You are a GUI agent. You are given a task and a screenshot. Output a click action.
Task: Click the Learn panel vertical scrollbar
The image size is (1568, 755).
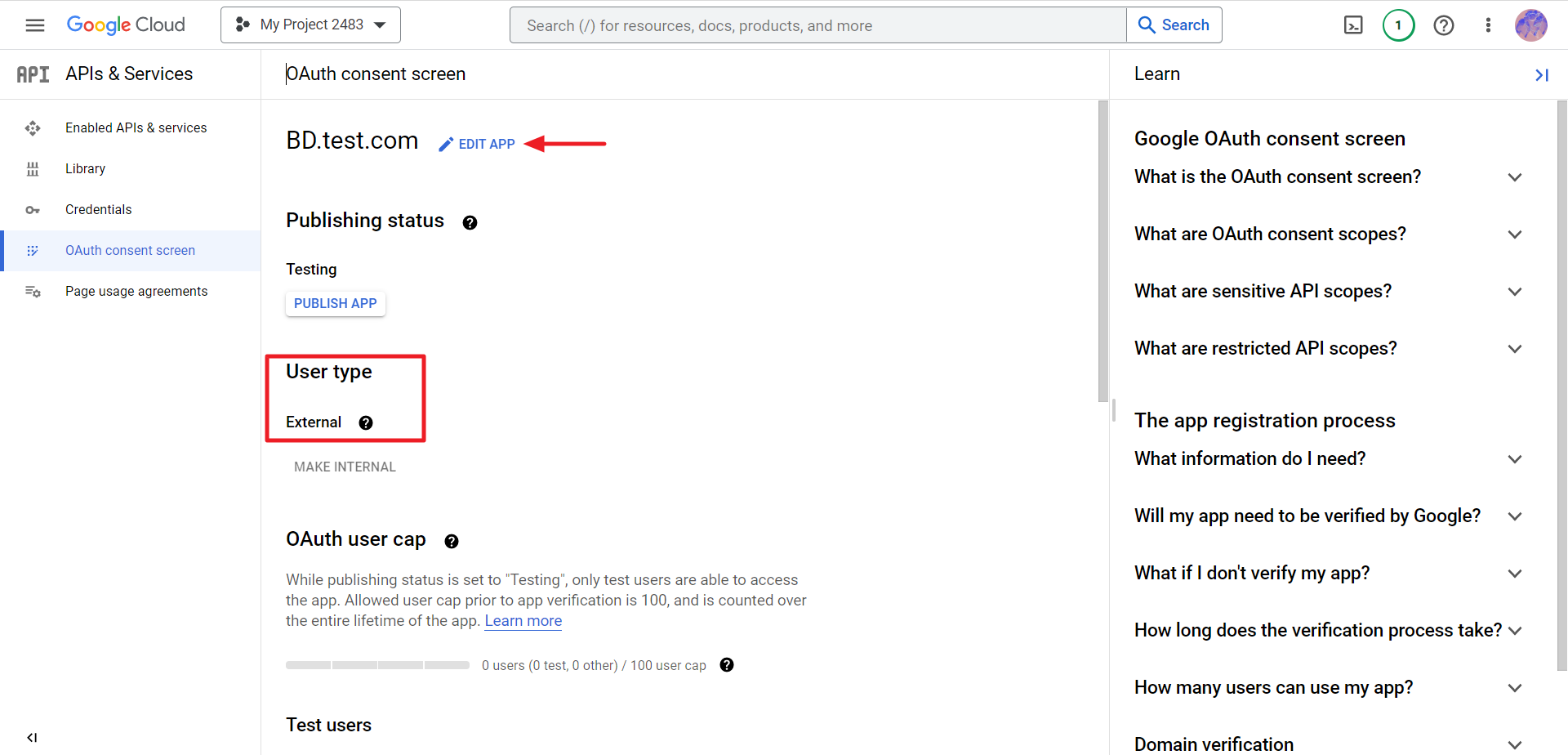pyautogui.click(x=1561, y=386)
